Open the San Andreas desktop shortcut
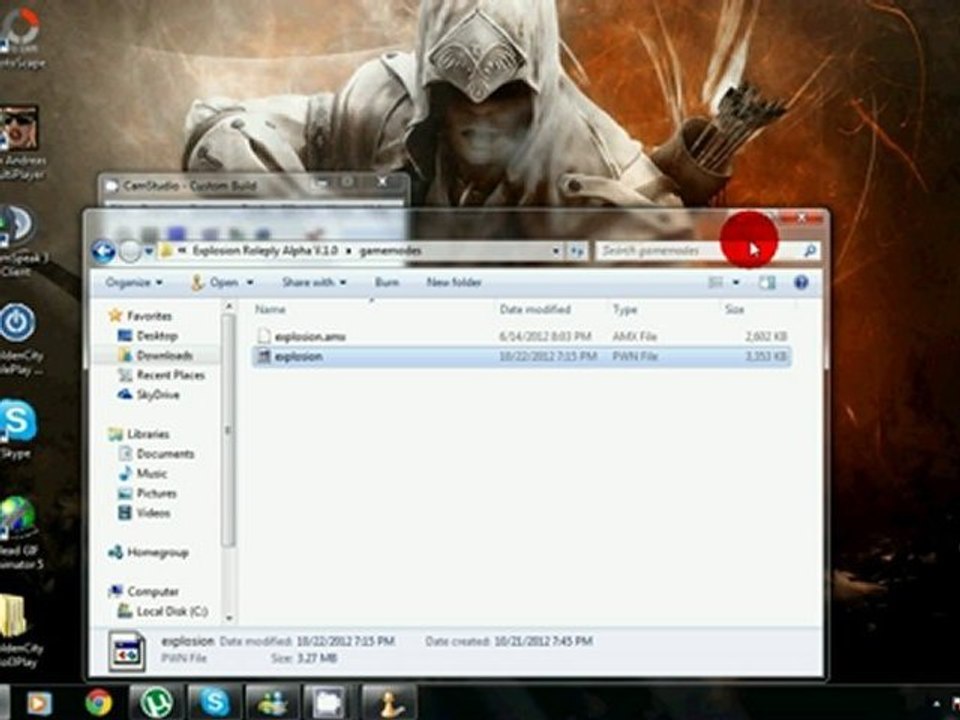This screenshot has height=720, width=960. pyautogui.click(x=21, y=143)
